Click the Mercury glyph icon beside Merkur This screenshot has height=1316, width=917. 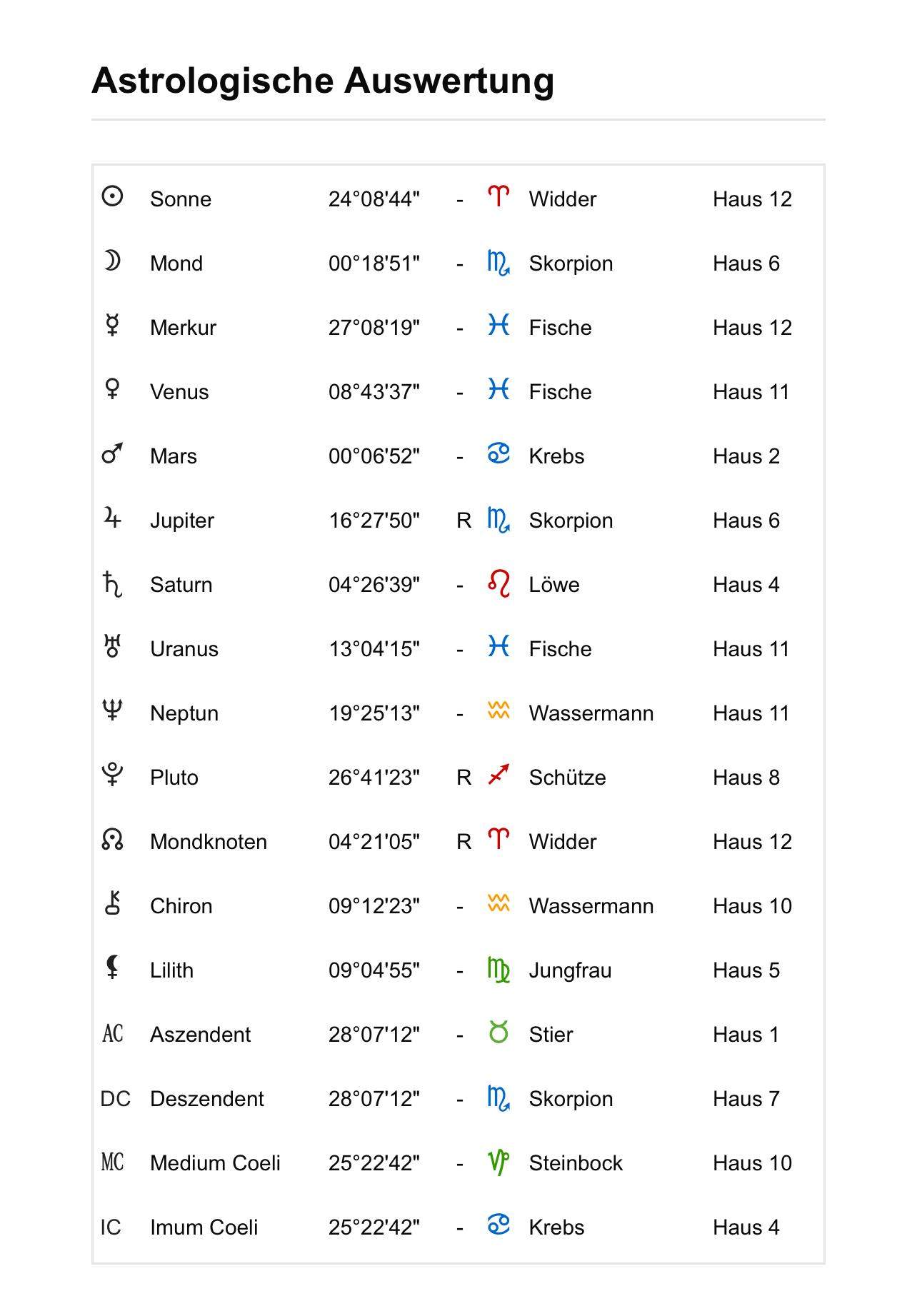tap(112, 326)
